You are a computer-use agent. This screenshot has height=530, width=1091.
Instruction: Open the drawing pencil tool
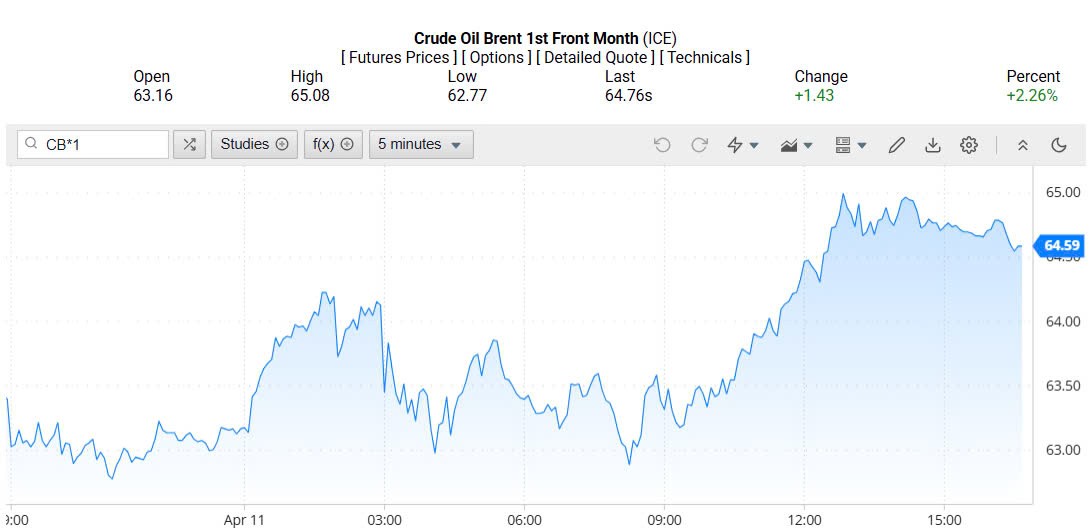click(x=896, y=145)
